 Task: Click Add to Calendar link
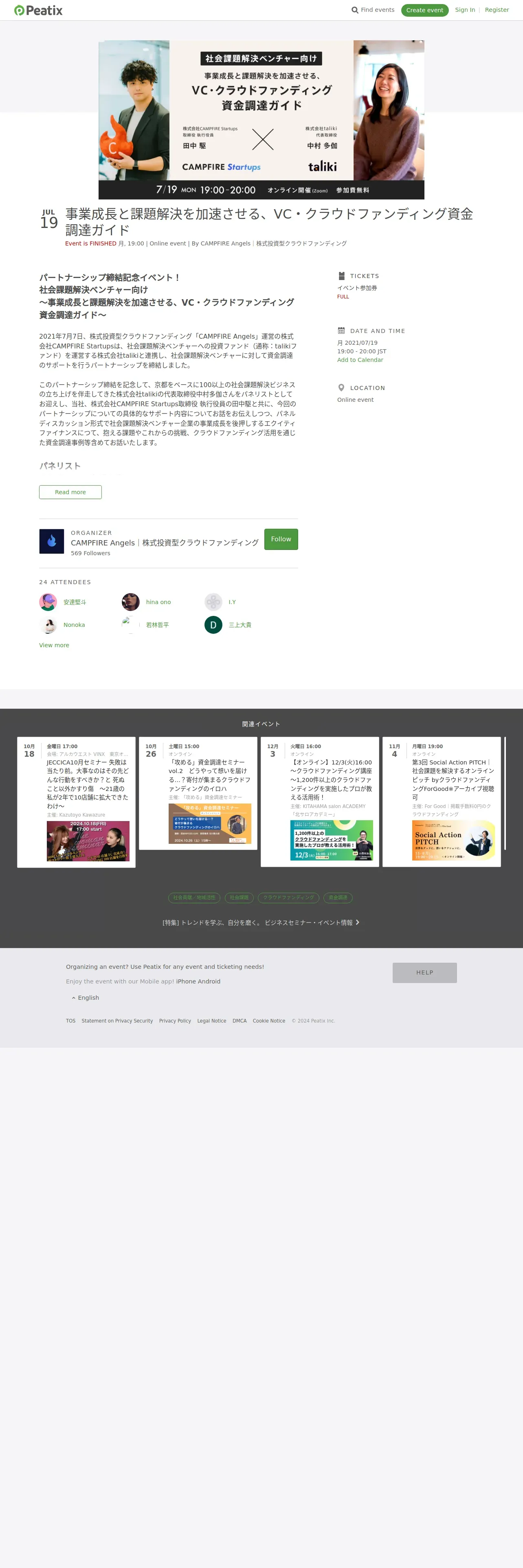click(x=360, y=360)
